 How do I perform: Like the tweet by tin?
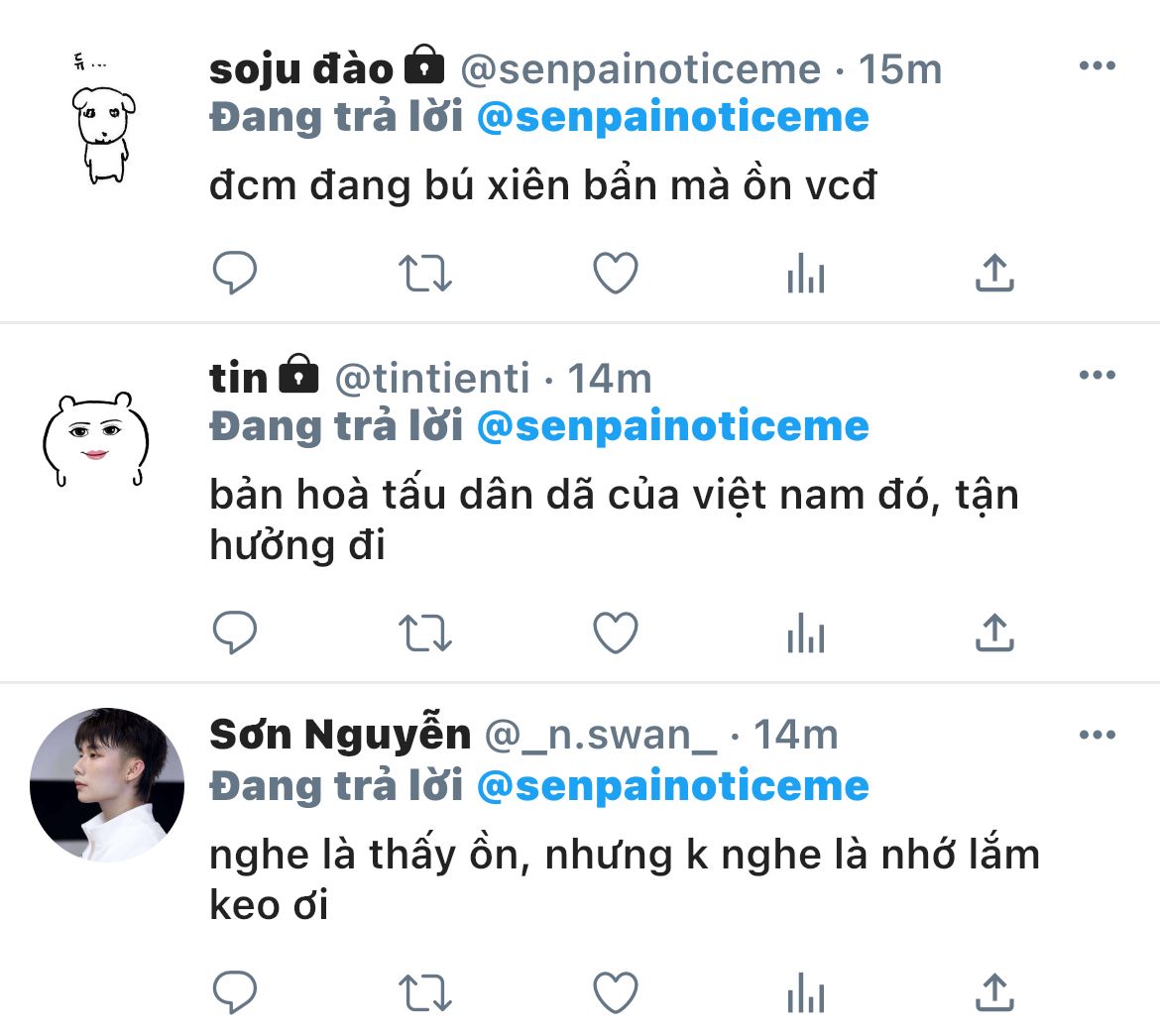pos(615,633)
